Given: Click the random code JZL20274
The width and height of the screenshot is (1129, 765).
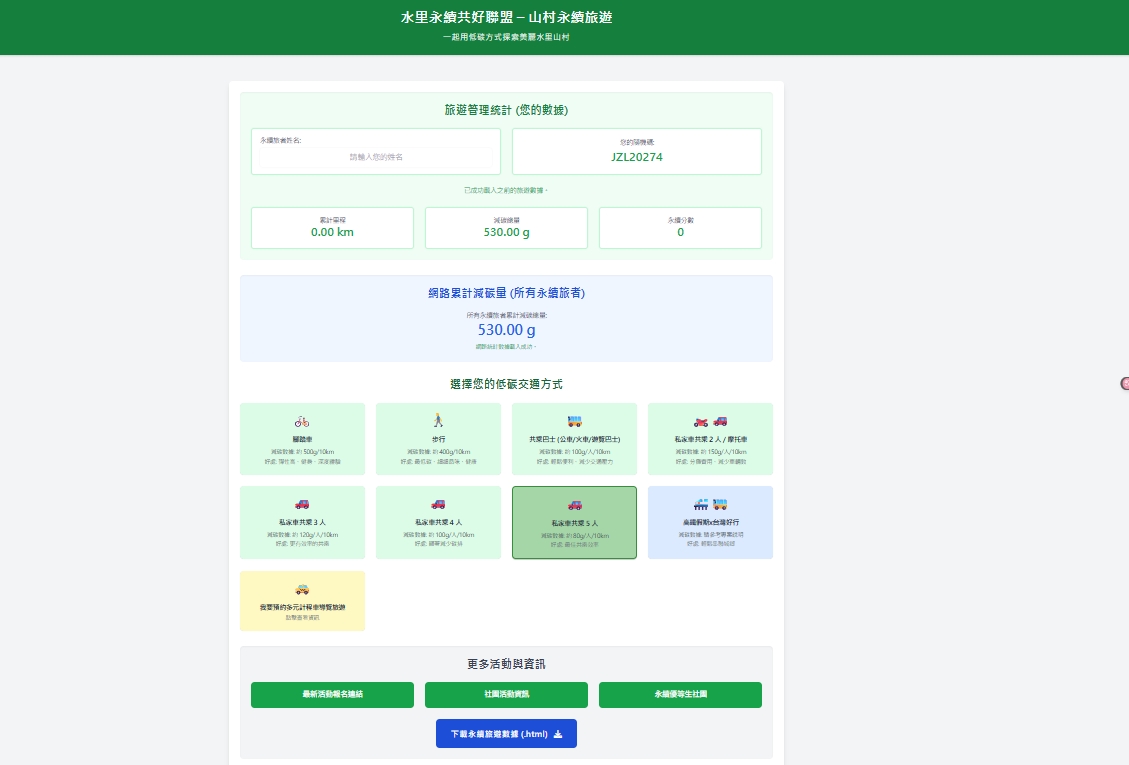Looking at the screenshot, I should [x=637, y=157].
